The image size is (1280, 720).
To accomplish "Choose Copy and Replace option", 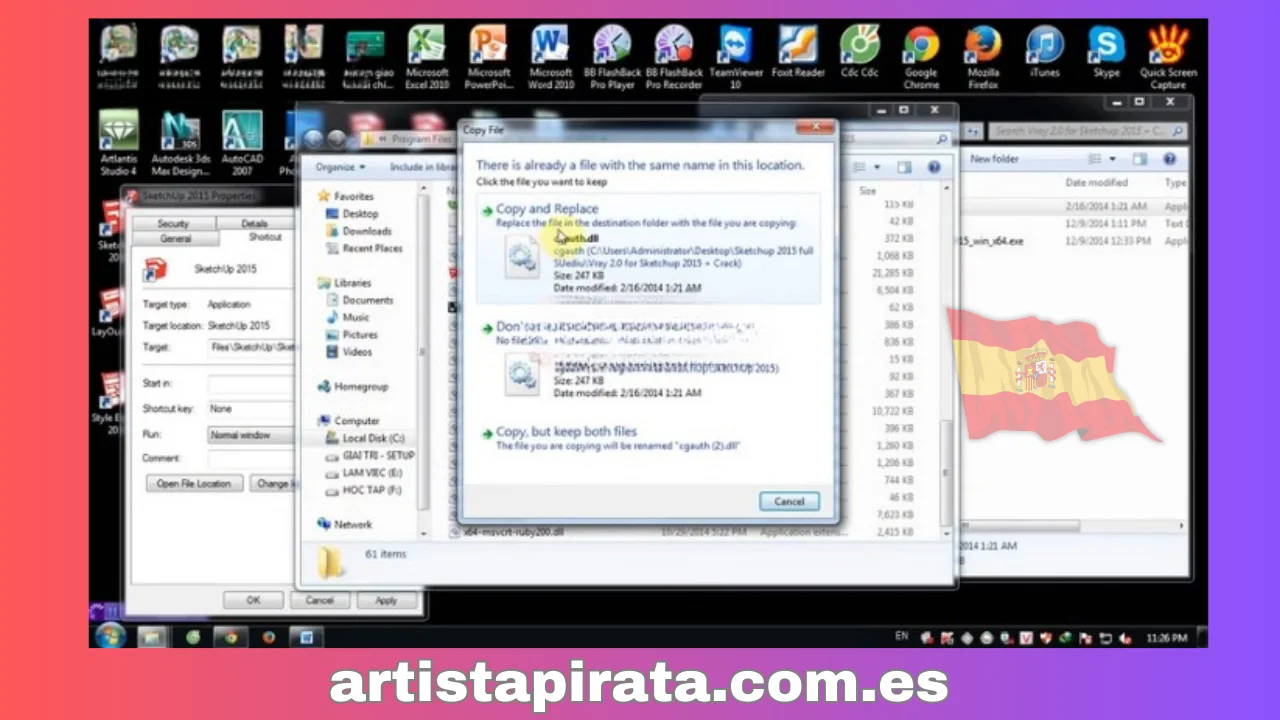I will click(x=648, y=249).
